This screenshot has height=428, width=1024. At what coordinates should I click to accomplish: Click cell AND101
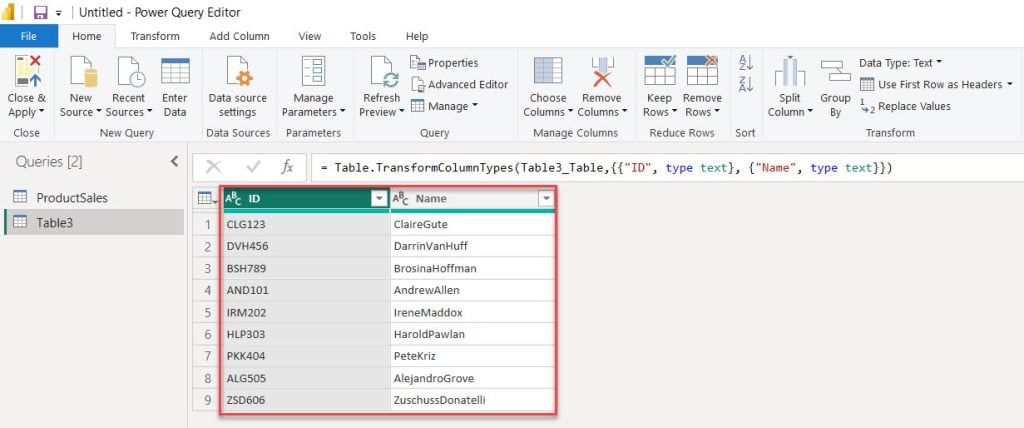coord(305,290)
